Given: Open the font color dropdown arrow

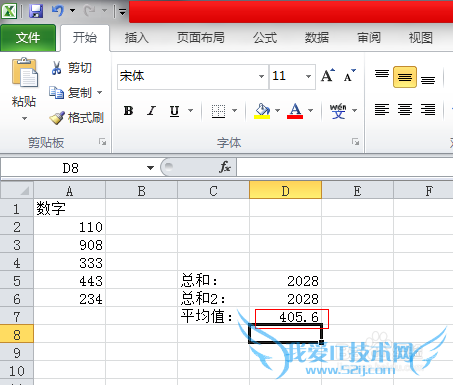Looking at the screenshot, I should tap(311, 110).
